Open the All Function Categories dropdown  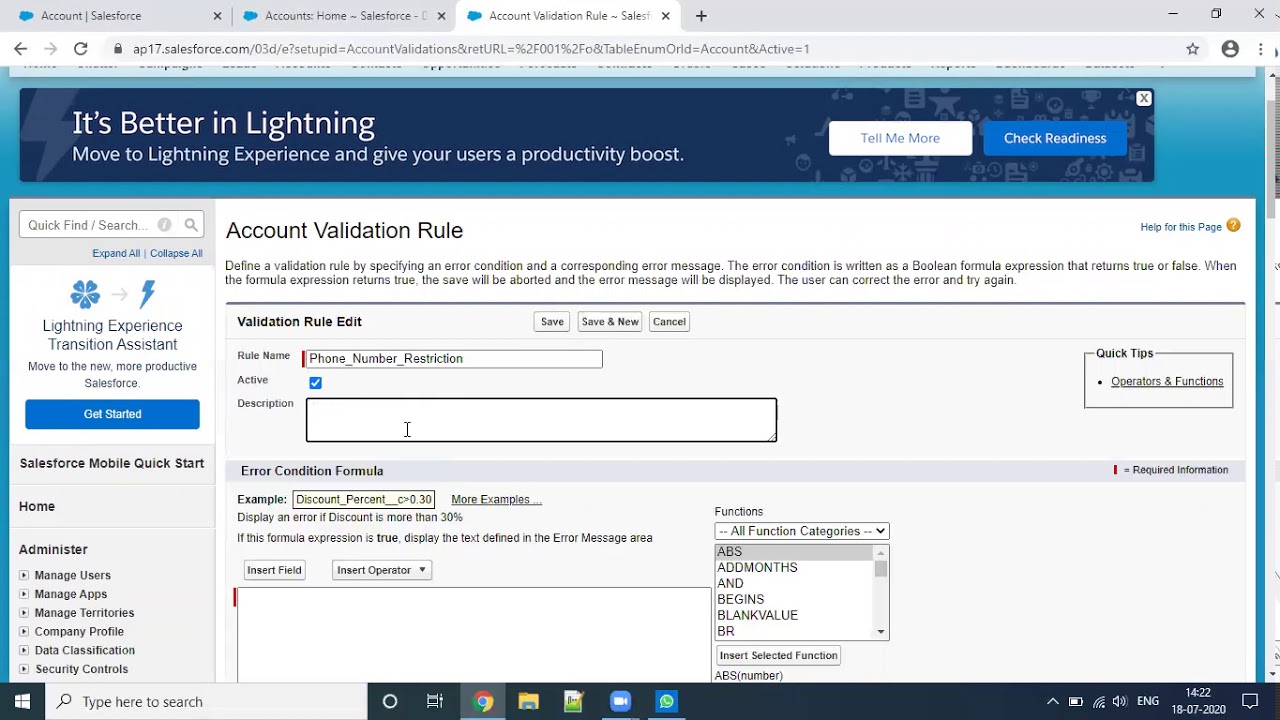point(801,531)
